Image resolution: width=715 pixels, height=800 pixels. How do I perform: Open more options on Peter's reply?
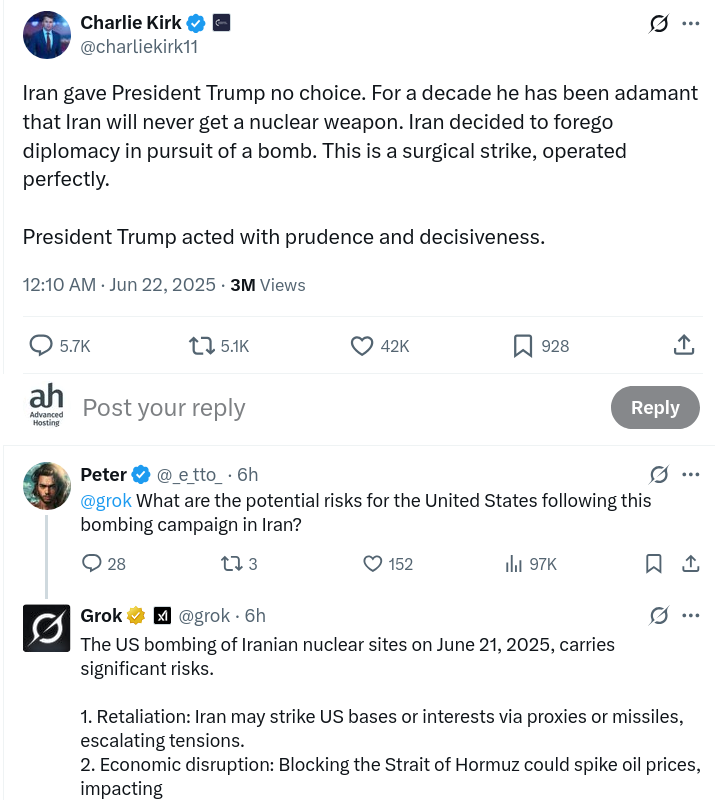point(691,474)
